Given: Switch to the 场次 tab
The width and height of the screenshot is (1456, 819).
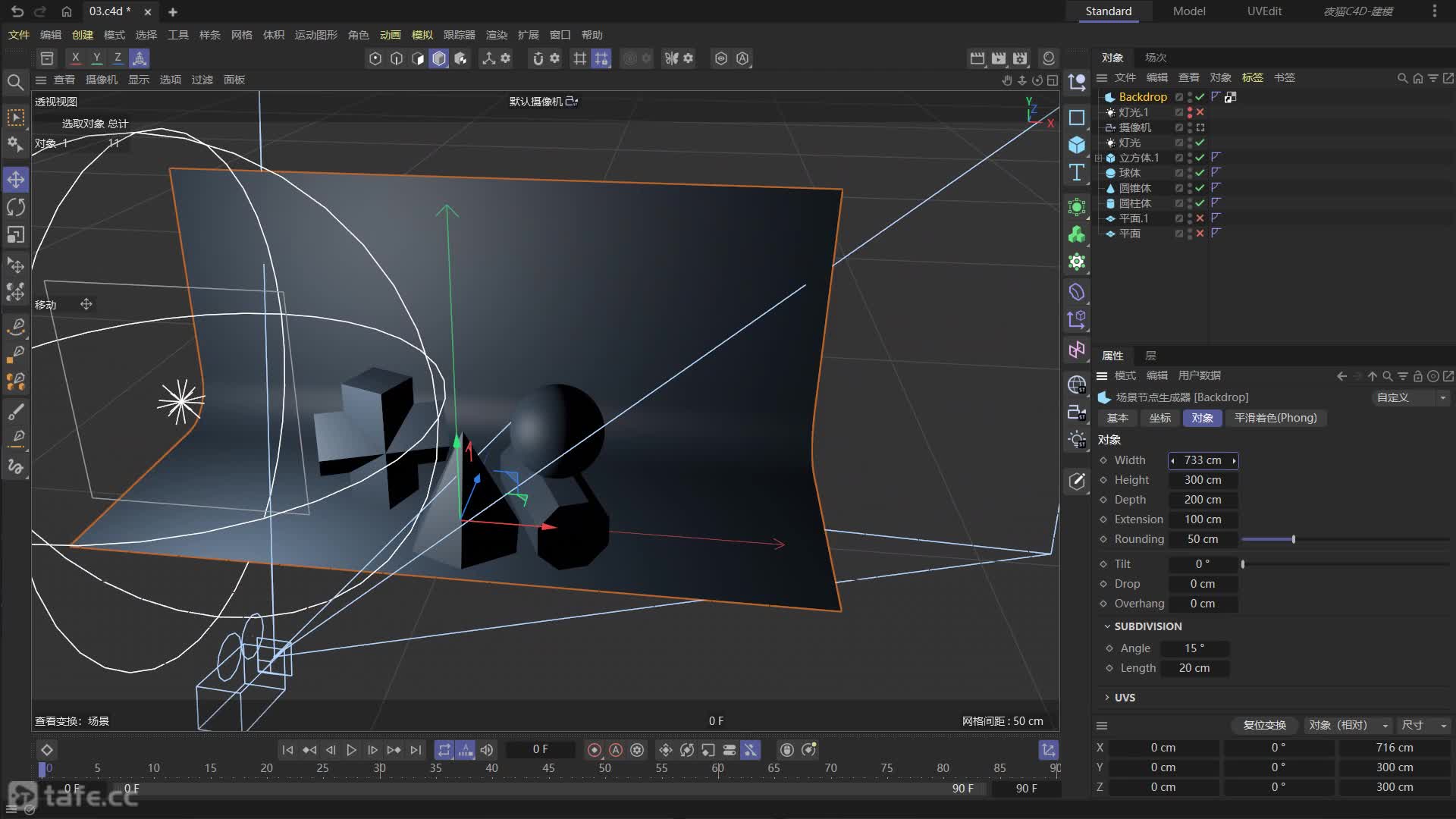Looking at the screenshot, I should [x=1156, y=58].
